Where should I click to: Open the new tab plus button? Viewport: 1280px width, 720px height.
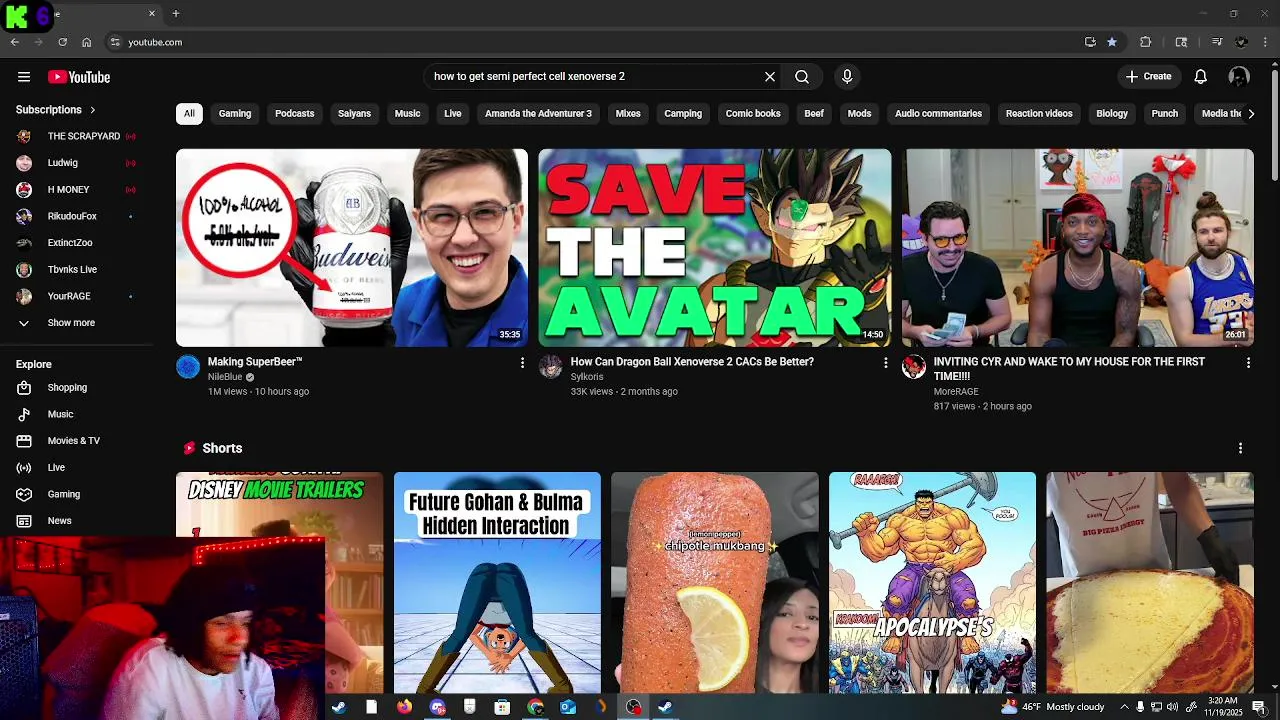(x=176, y=14)
